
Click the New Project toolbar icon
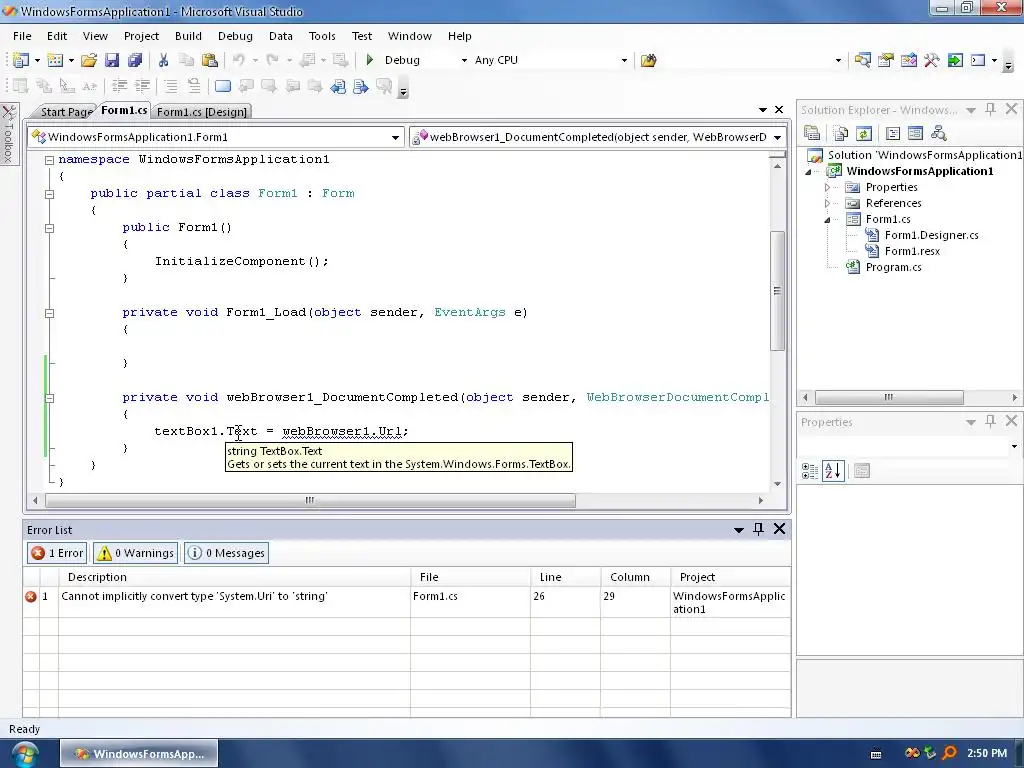click(21, 60)
